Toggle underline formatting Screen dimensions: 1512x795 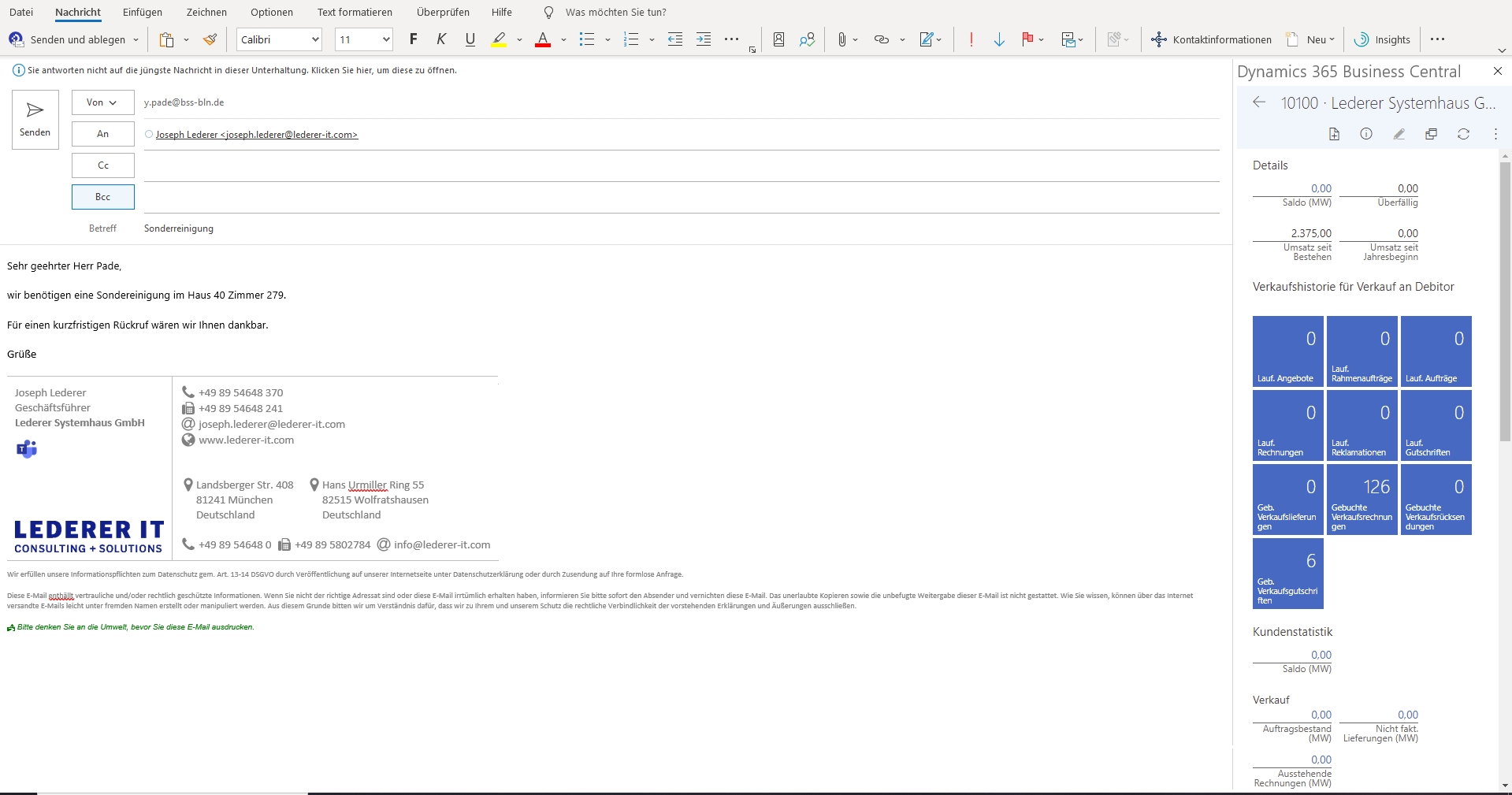(x=470, y=39)
